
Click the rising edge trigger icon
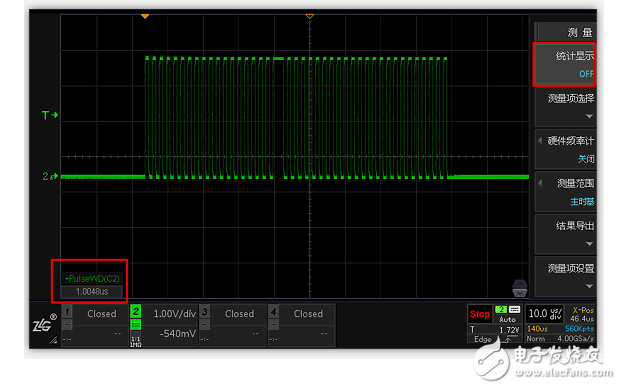[x=508, y=339]
